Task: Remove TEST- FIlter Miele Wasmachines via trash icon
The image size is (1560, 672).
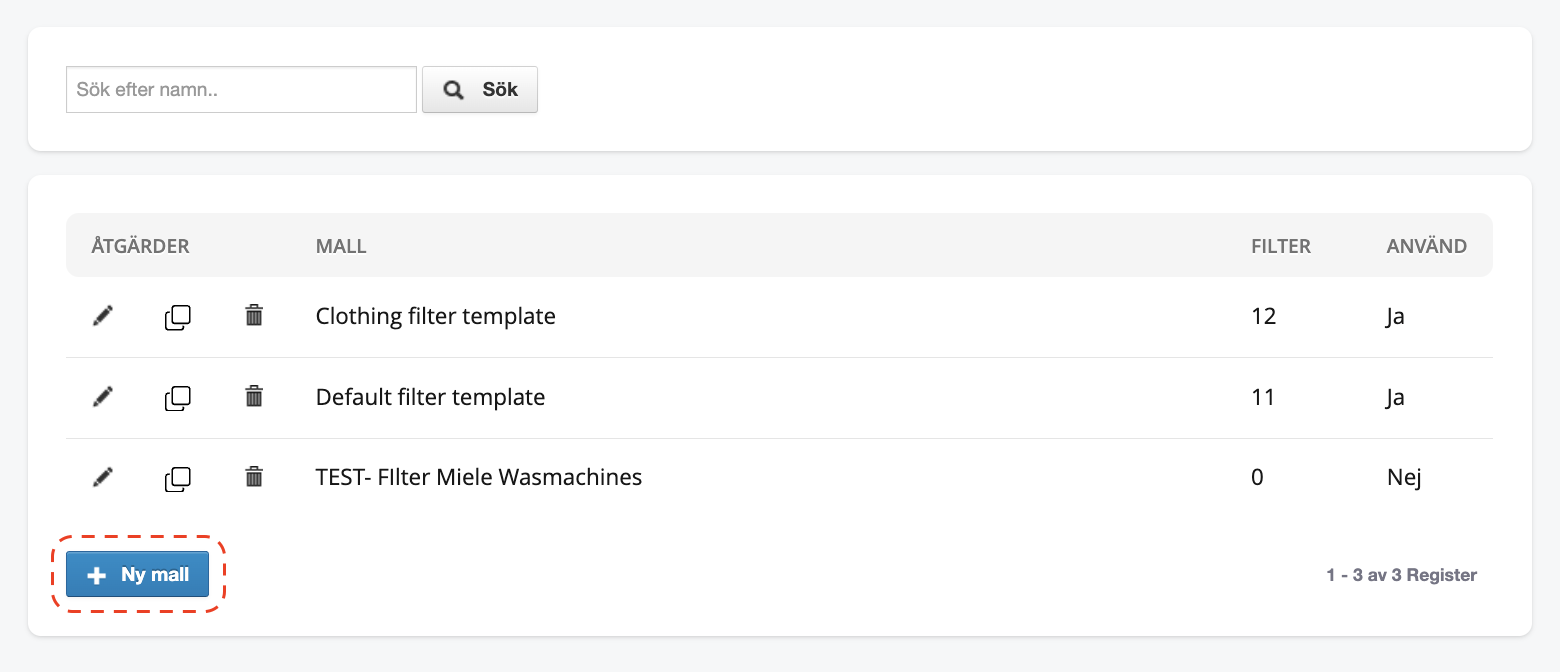Action: [254, 477]
